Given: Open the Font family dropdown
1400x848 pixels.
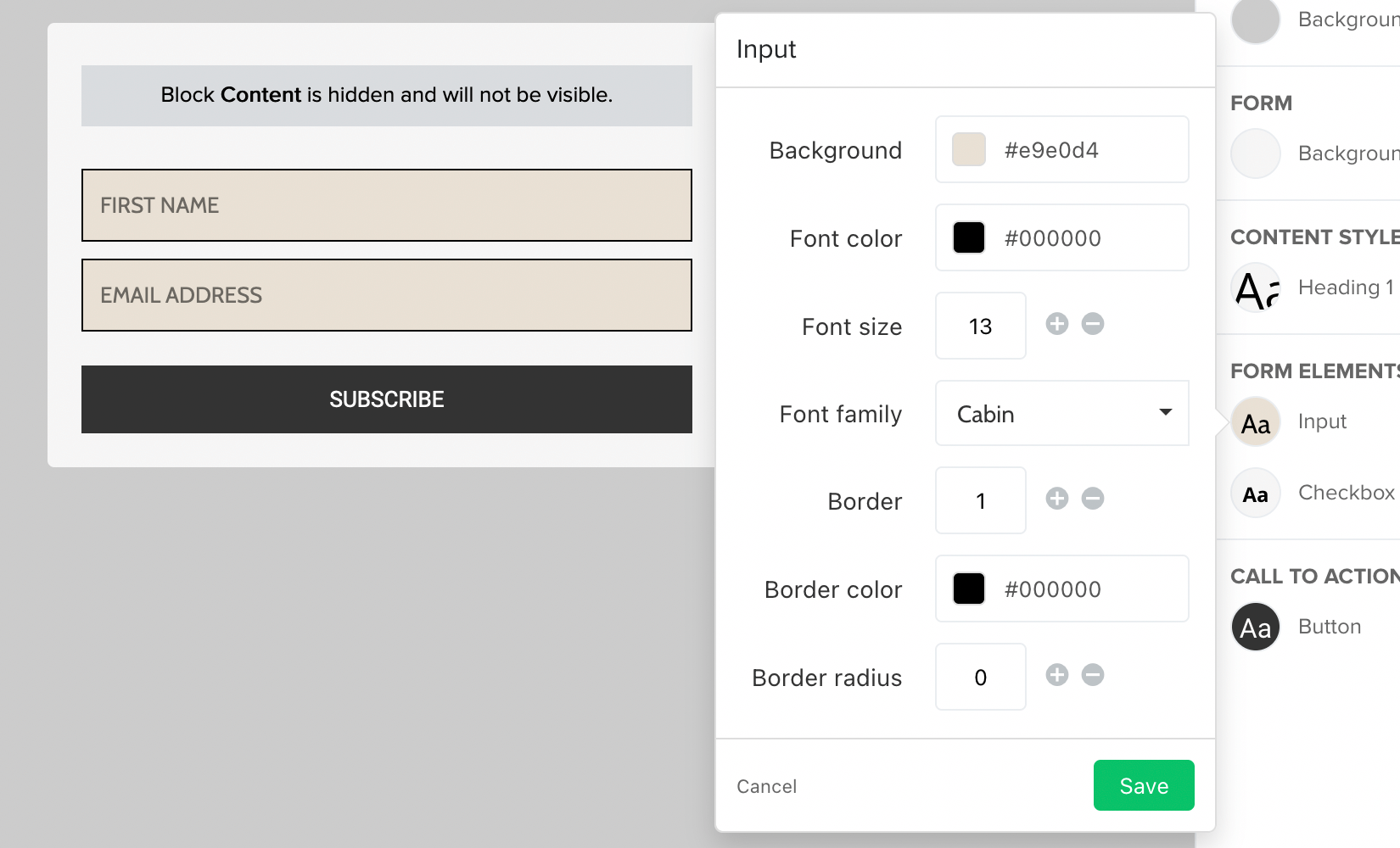Looking at the screenshot, I should point(1061,414).
